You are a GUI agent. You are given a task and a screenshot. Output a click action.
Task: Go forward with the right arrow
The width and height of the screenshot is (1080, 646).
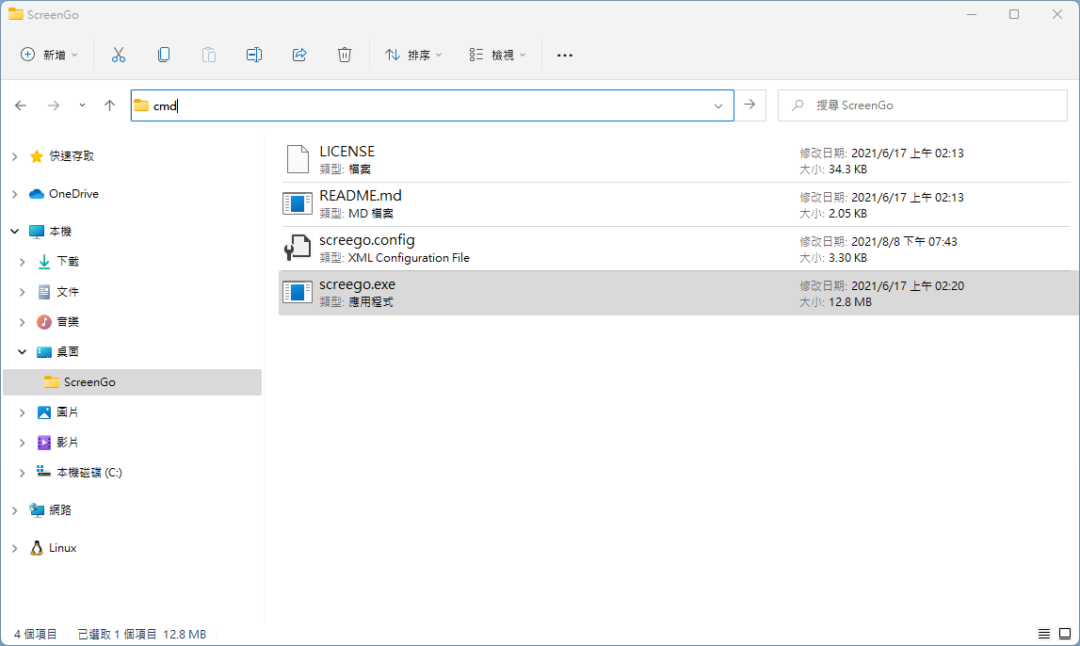pos(54,105)
